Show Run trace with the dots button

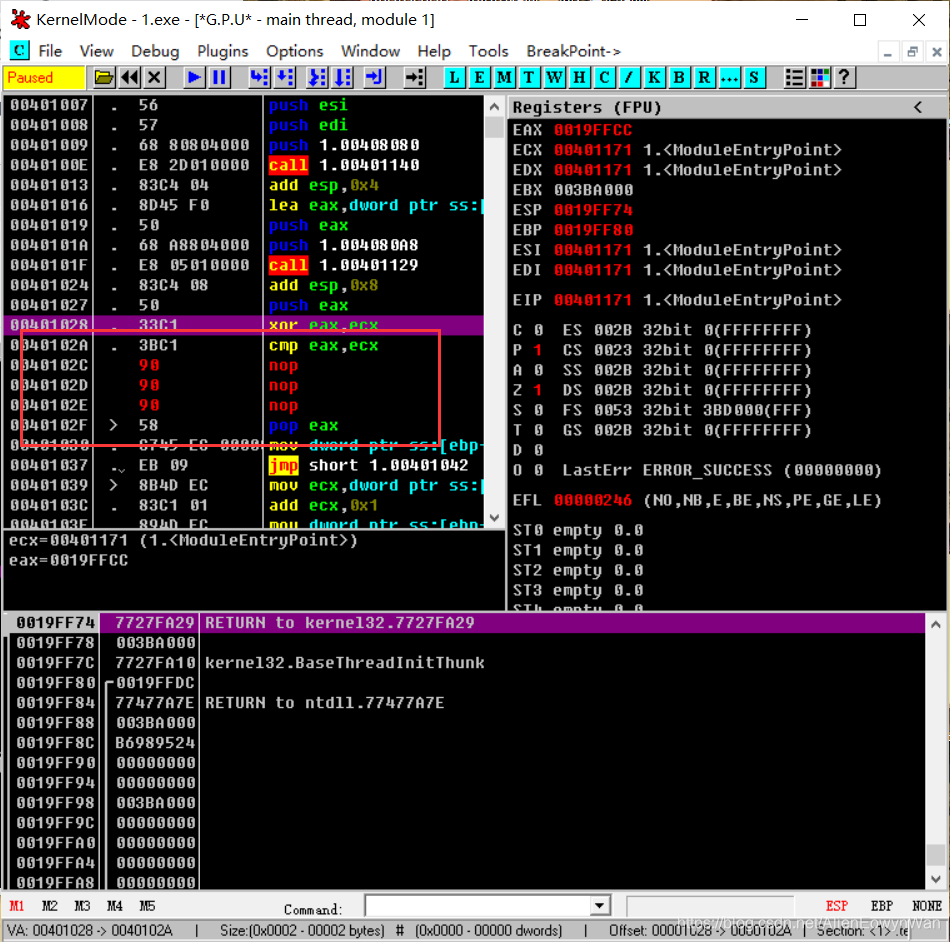tap(729, 78)
